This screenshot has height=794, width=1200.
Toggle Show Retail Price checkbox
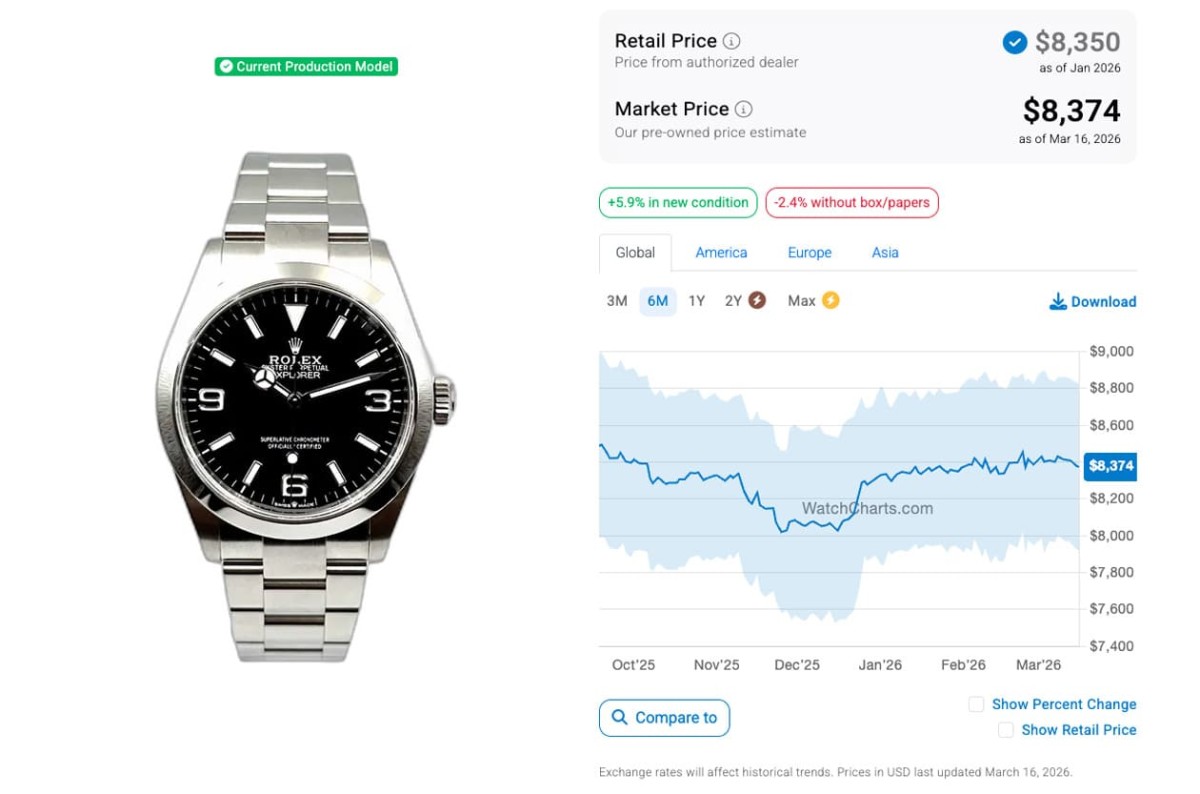click(1005, 730)
